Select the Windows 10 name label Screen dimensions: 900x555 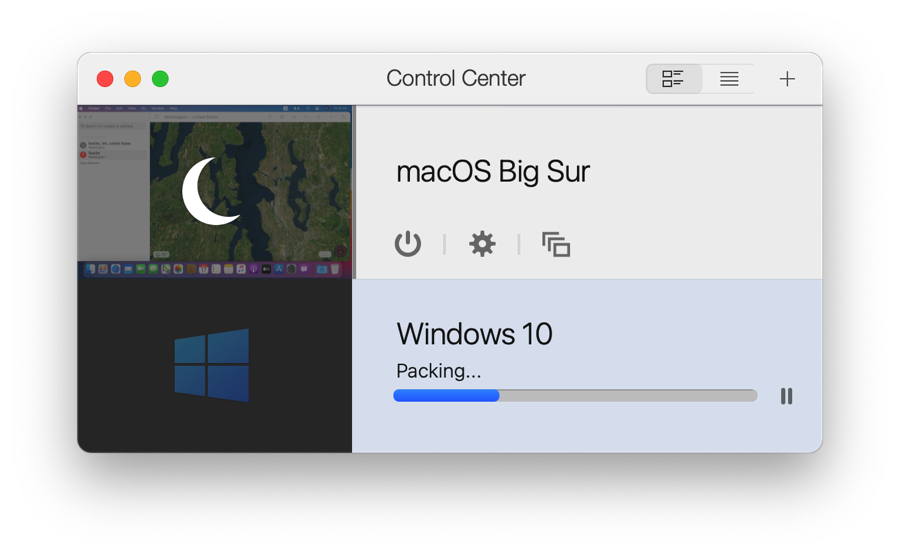coord(474,333)
